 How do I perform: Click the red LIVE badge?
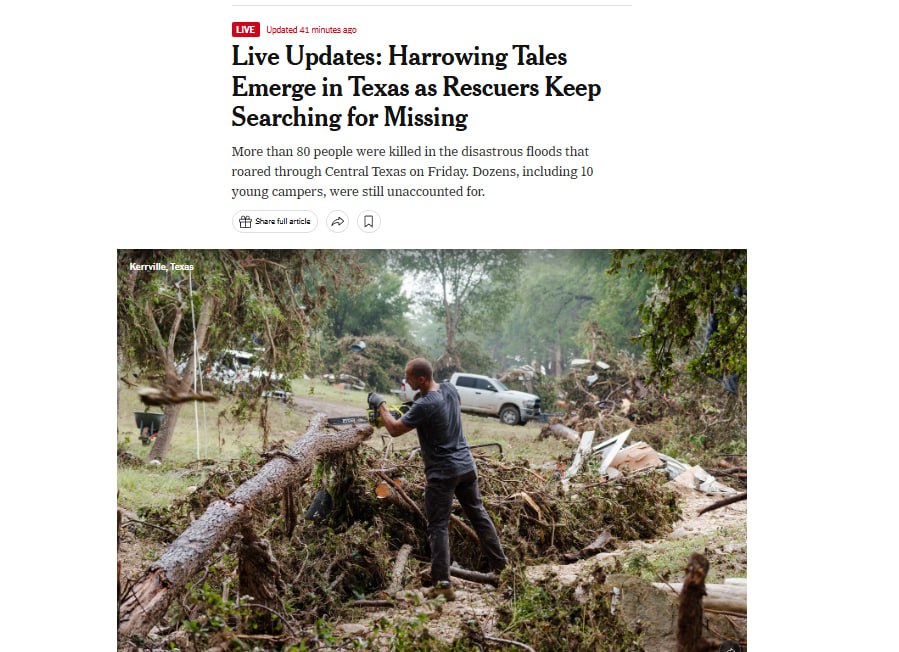click(x=245, y=30)
